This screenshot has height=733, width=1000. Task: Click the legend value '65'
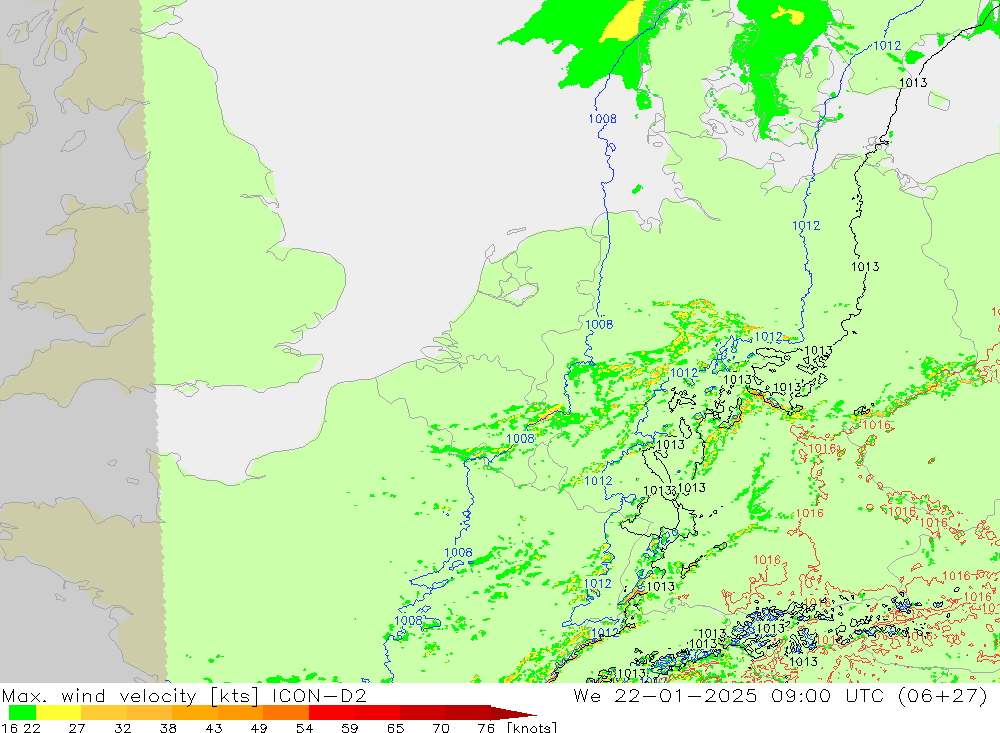[x=395, y=728]
